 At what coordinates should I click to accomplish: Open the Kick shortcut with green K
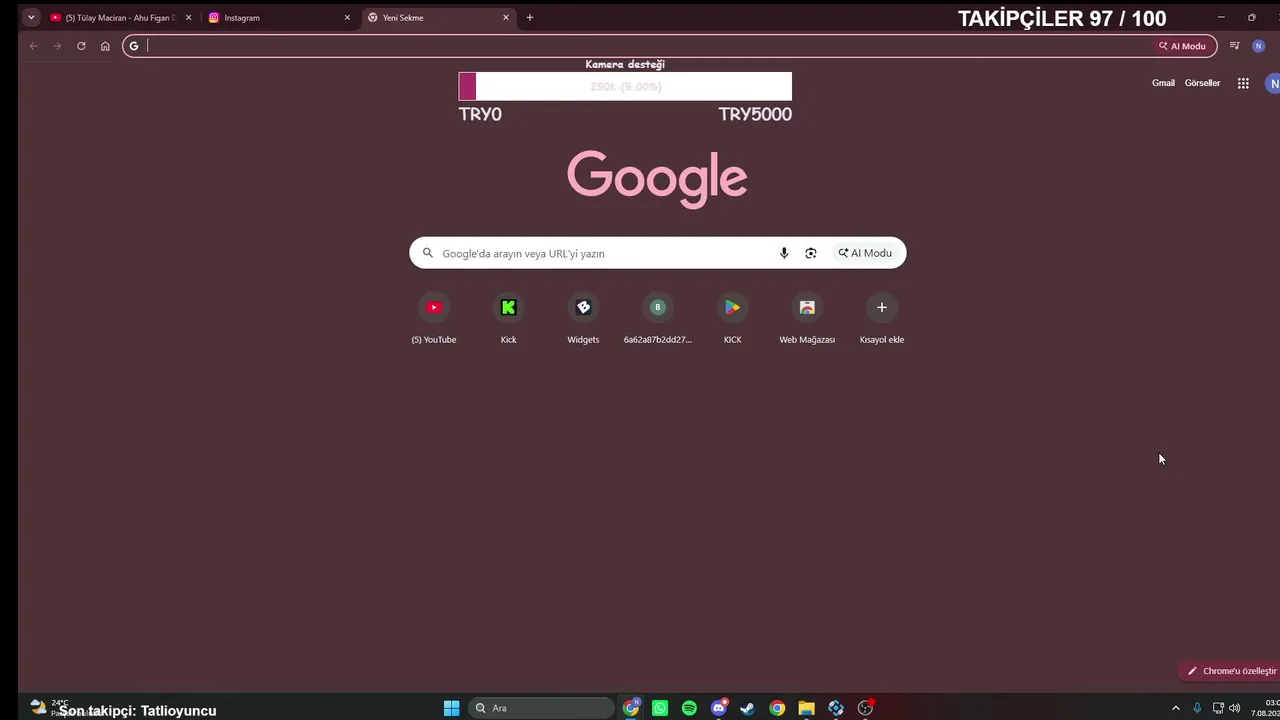[x=508, y=319]
